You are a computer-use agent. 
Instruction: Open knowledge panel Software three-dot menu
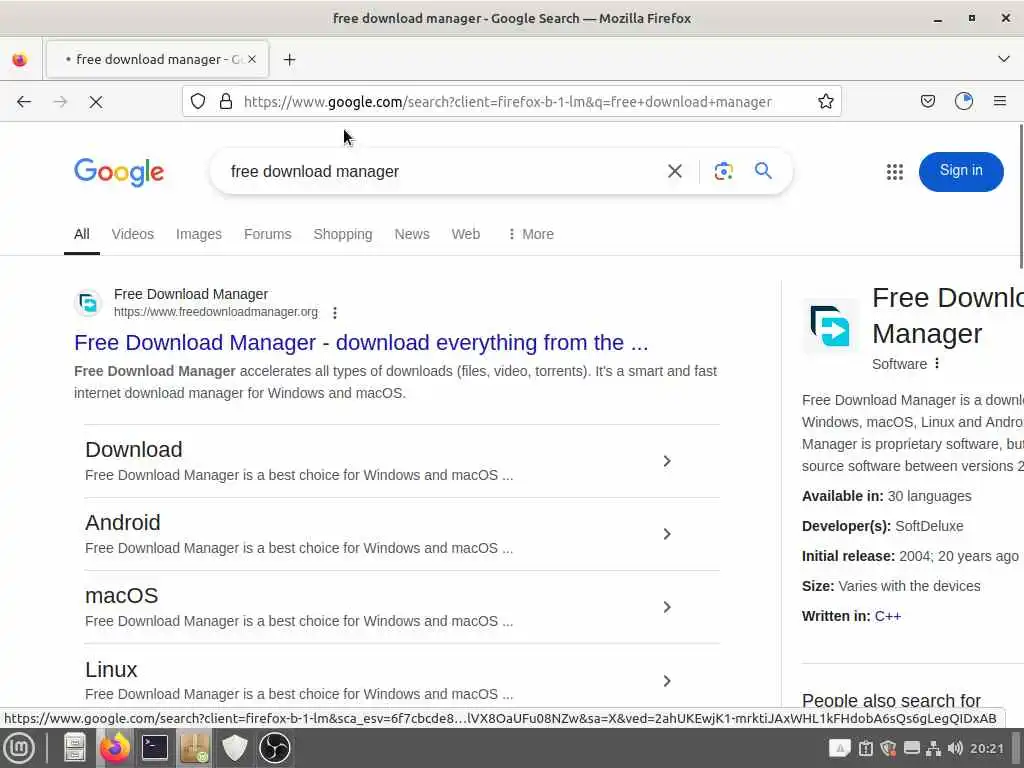coord(937,364)
